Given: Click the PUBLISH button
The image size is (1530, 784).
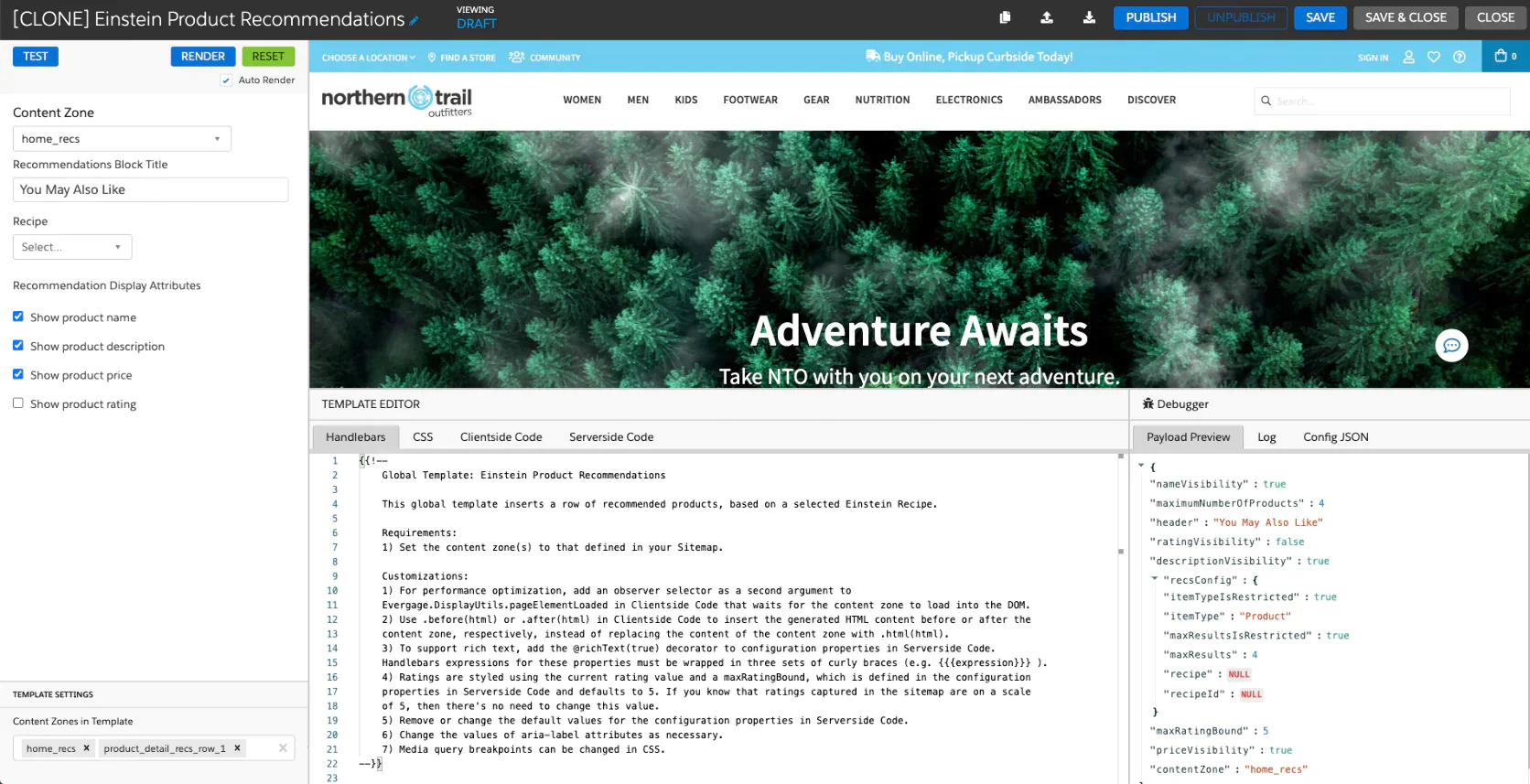Looking at the screenshot, I should [1150, 17].
